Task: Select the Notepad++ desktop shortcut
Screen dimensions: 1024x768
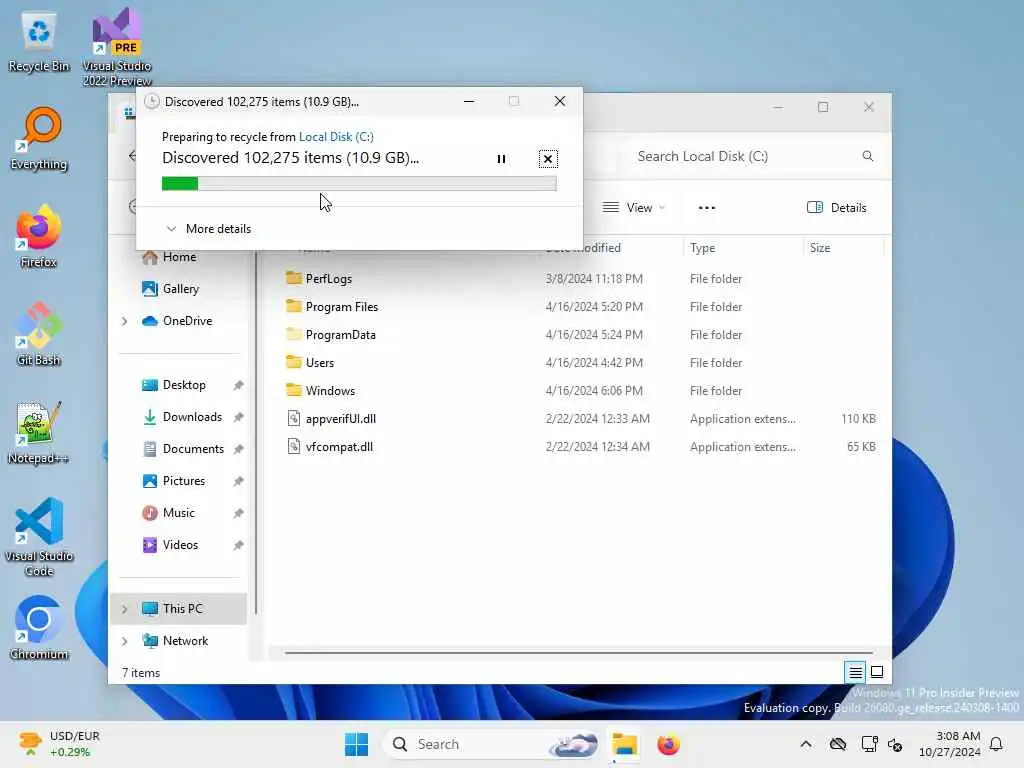Action: [x=39, y=432]
